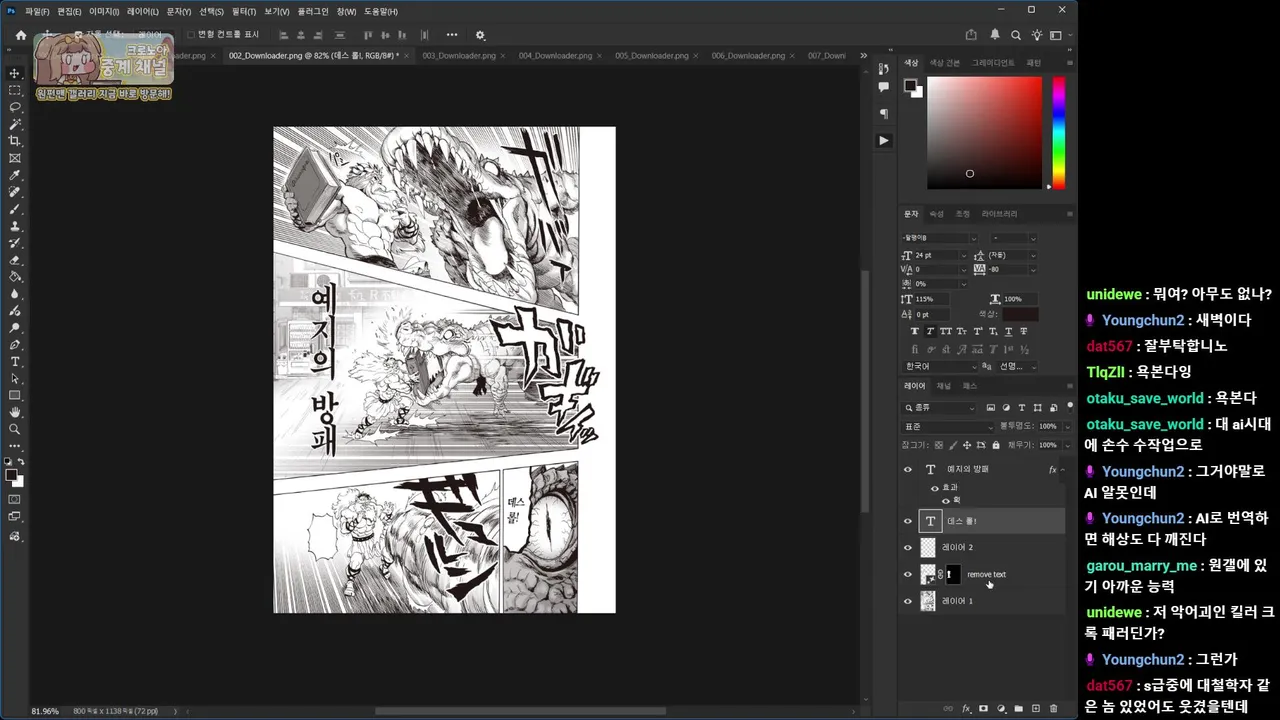Viewport: 1280px width, 720px height.
Task: Go to Photoshop home screen icon
Action: tap(20, 35)
